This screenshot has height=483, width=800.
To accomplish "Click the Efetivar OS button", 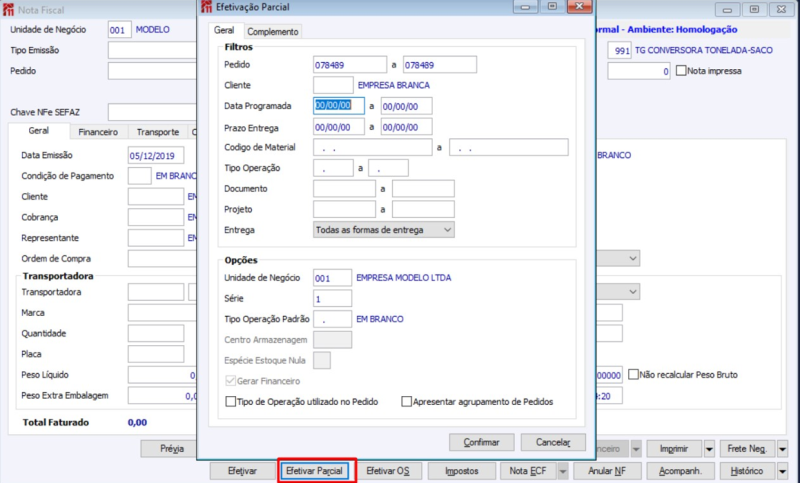I will point(388,471).
